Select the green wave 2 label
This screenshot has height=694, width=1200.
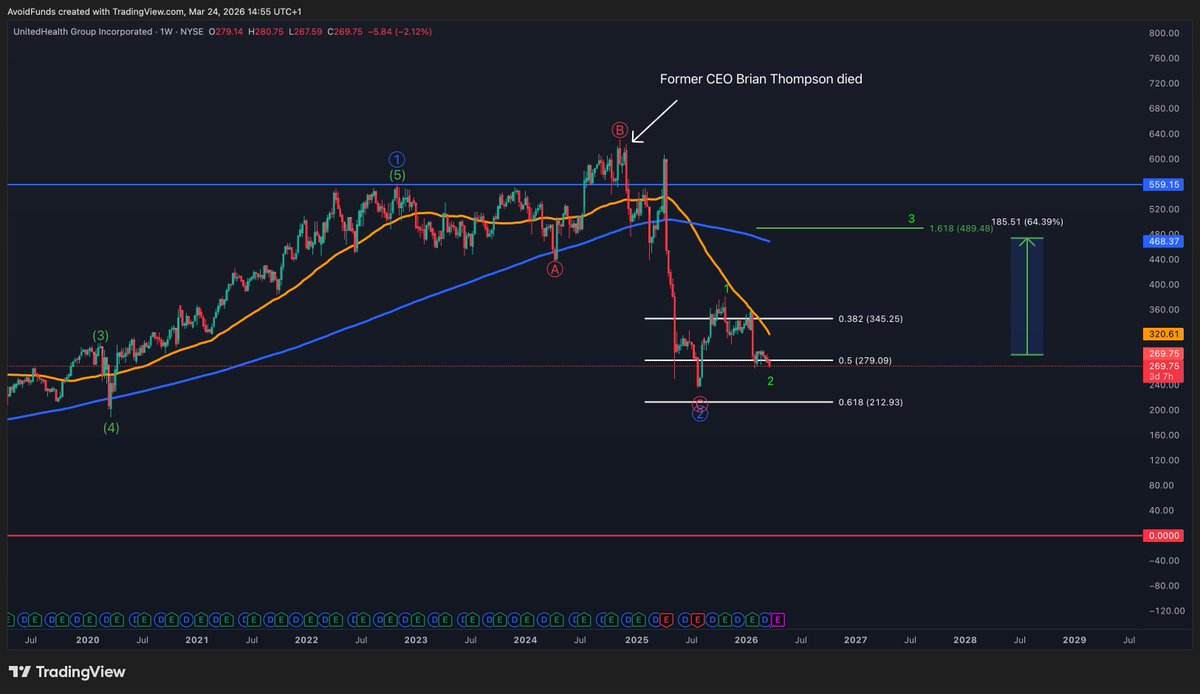771,381
